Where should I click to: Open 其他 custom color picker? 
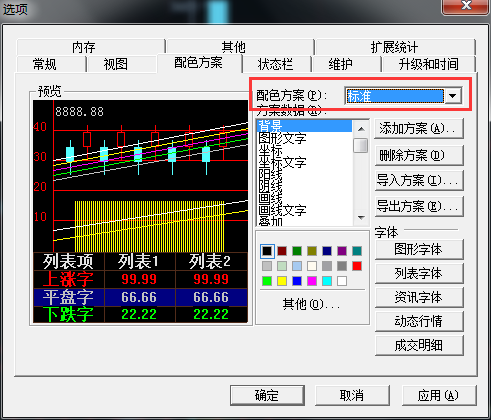pos(311,304)
